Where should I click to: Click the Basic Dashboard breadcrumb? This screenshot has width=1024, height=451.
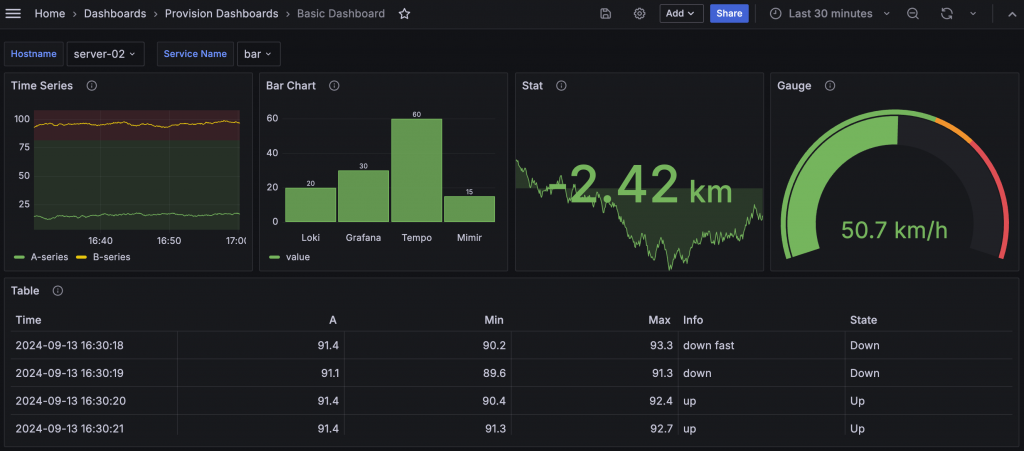point(341,14)
